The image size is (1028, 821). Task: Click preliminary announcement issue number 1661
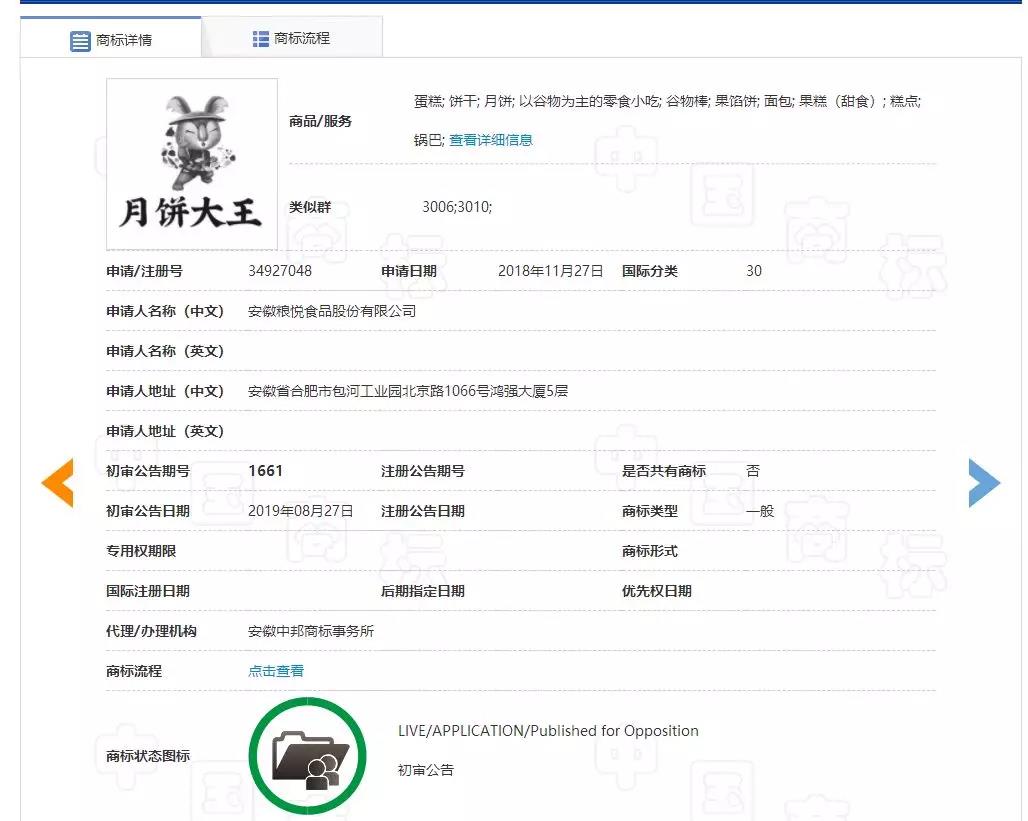pyautogui.click(x=266, y=471)
